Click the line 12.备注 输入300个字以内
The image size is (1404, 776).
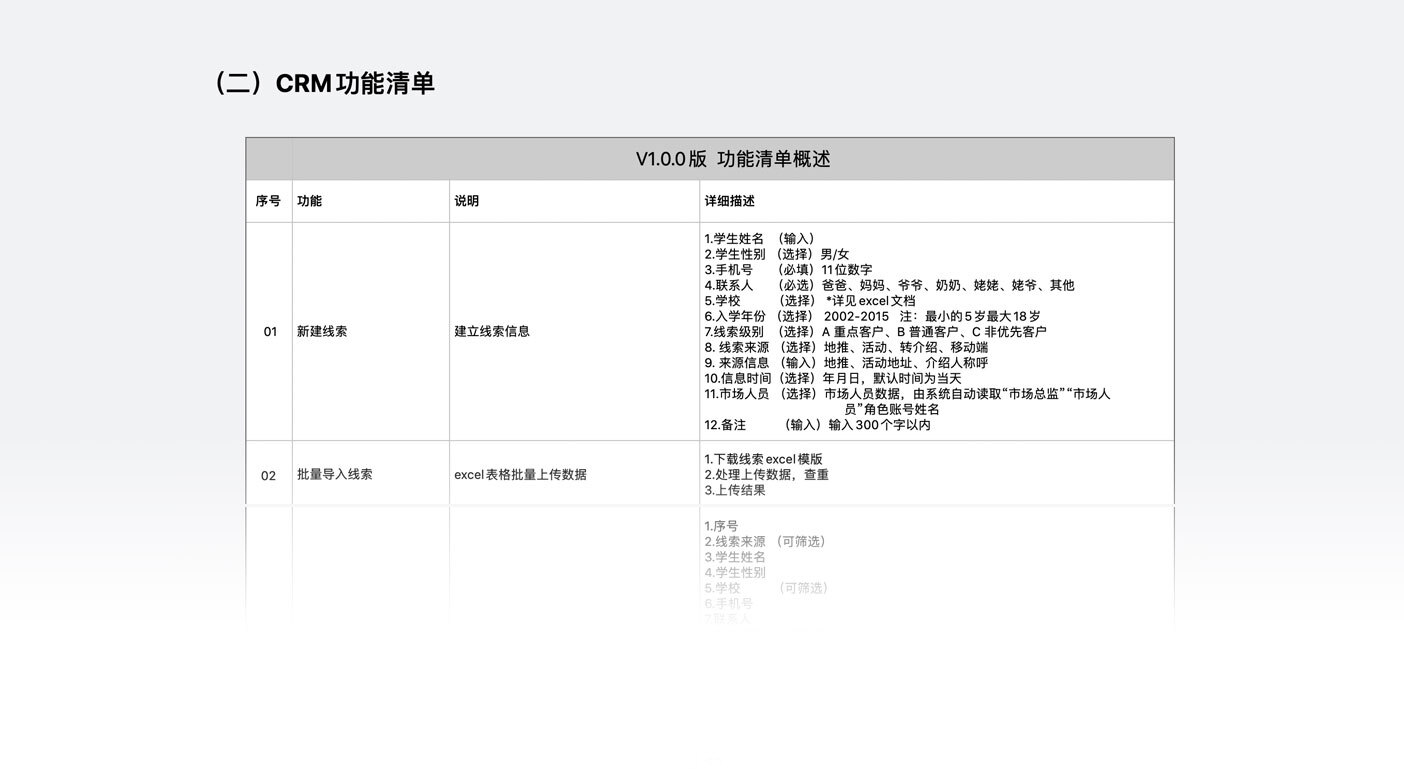coord(818,424)
